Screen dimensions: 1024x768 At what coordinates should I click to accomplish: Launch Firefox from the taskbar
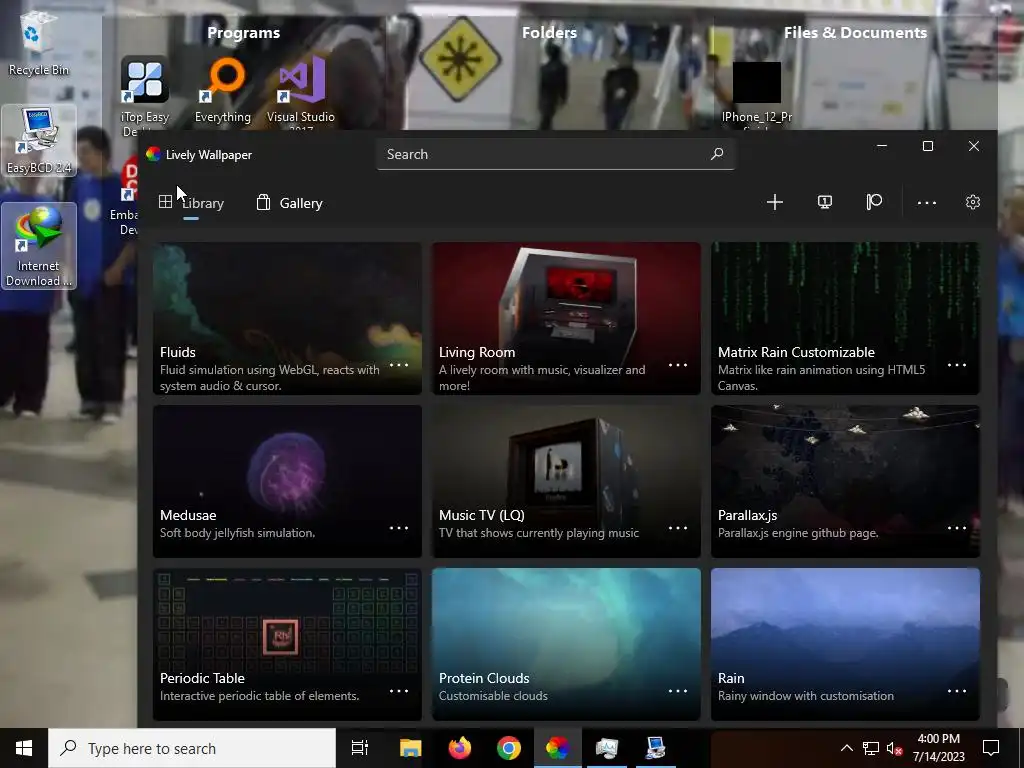(x=460, y=748)
